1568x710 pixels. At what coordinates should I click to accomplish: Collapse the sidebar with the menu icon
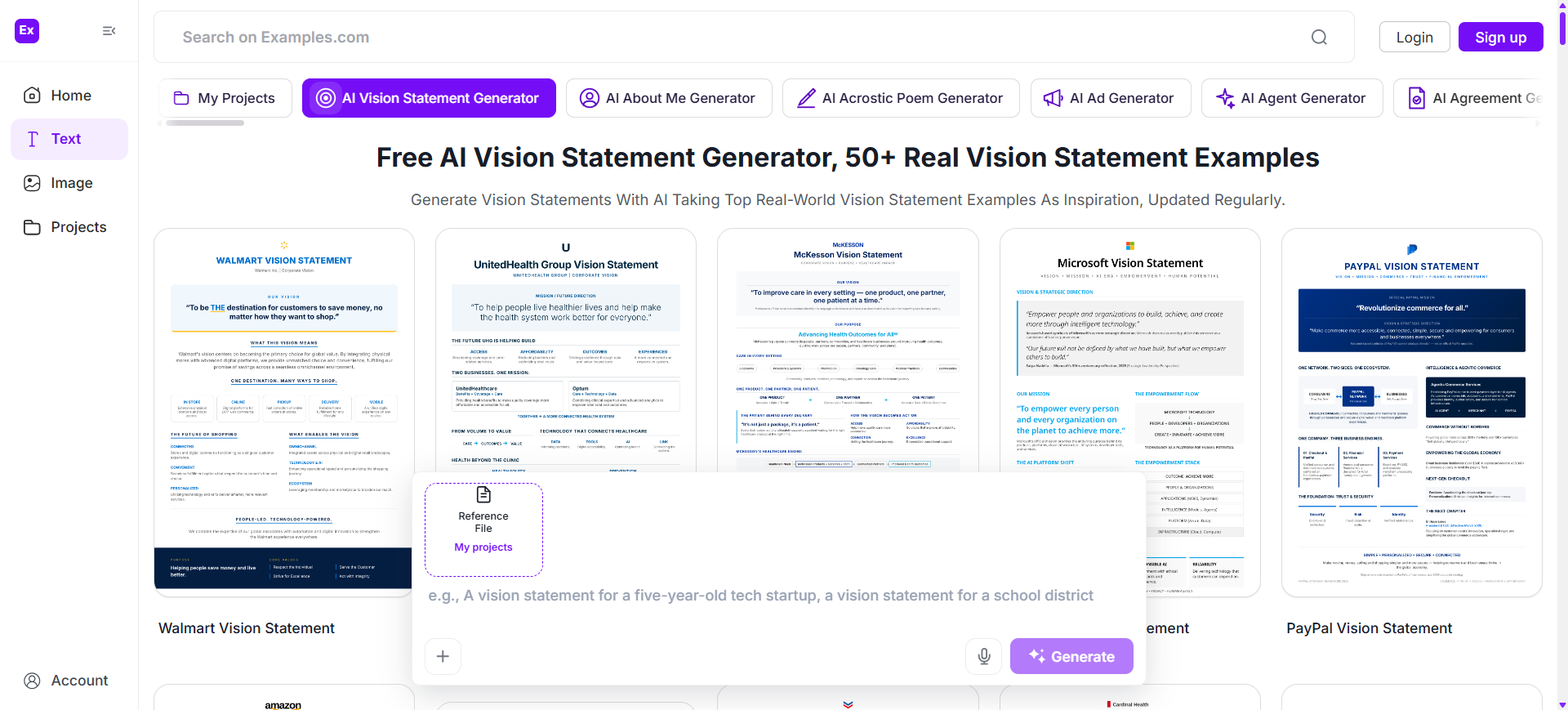pyautogui.click(x=109, y=31)
